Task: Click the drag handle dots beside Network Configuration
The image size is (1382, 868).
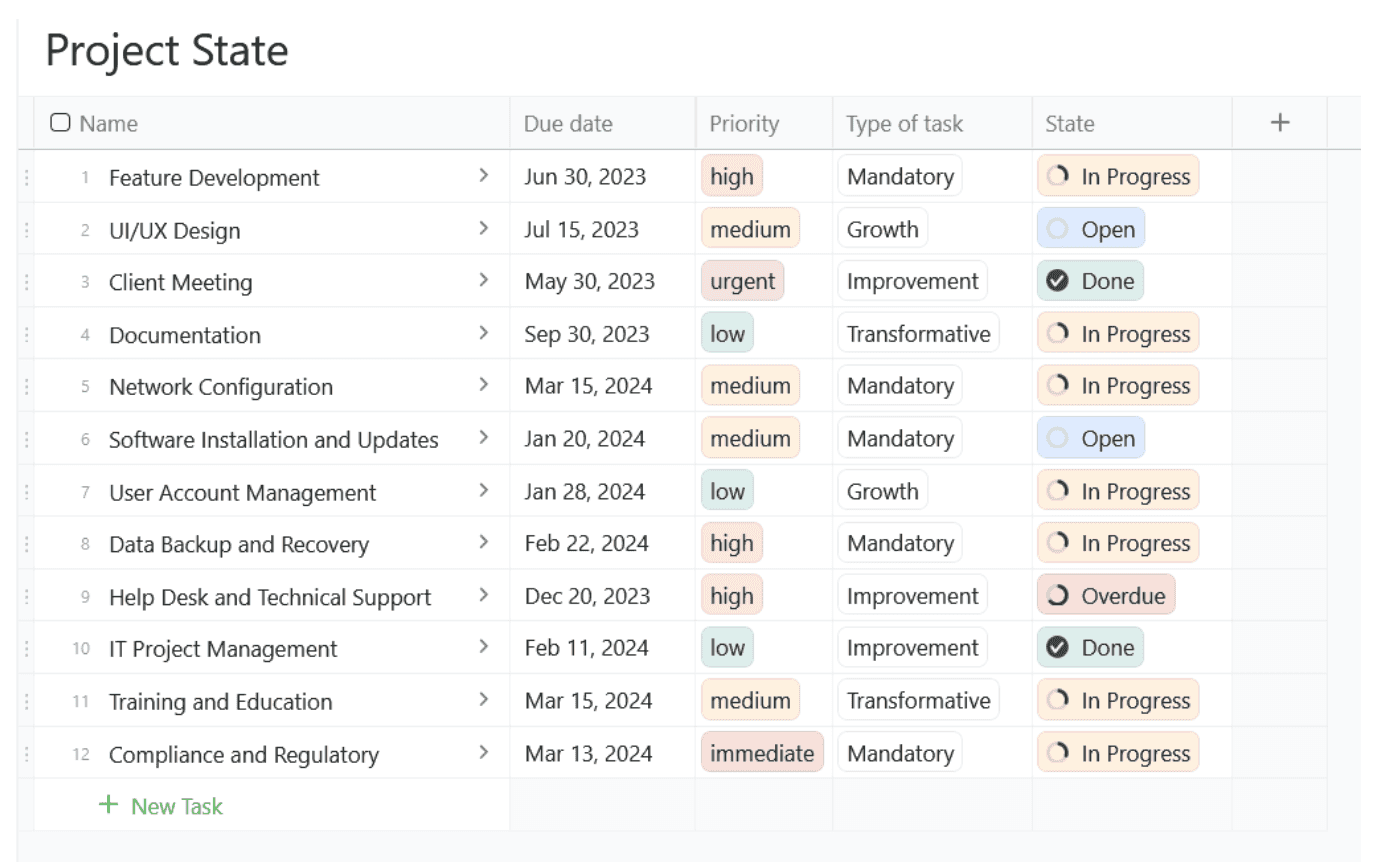Action: click(x=27, y=386)
